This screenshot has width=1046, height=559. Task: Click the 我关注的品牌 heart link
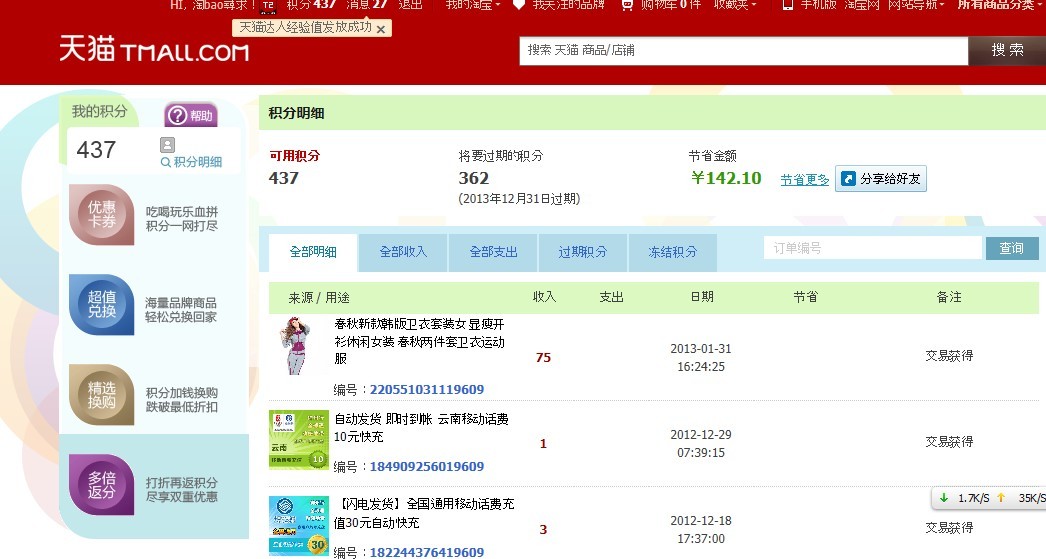pyautogui.click(x=559, y=5)
